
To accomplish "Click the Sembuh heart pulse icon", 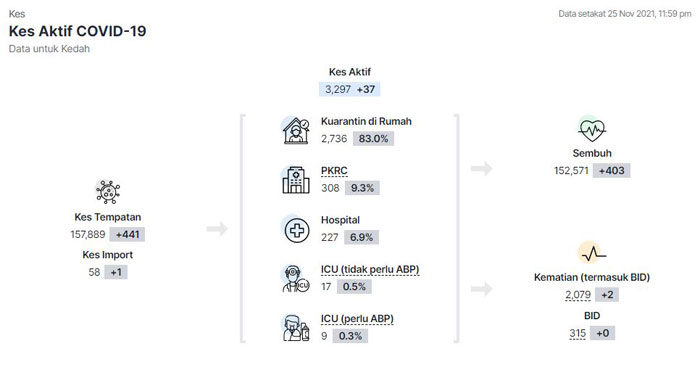I will tap(592, 130).
